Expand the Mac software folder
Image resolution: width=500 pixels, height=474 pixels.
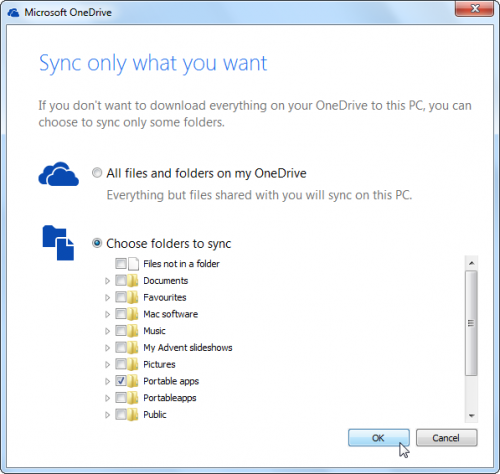[x=107, y=314]
